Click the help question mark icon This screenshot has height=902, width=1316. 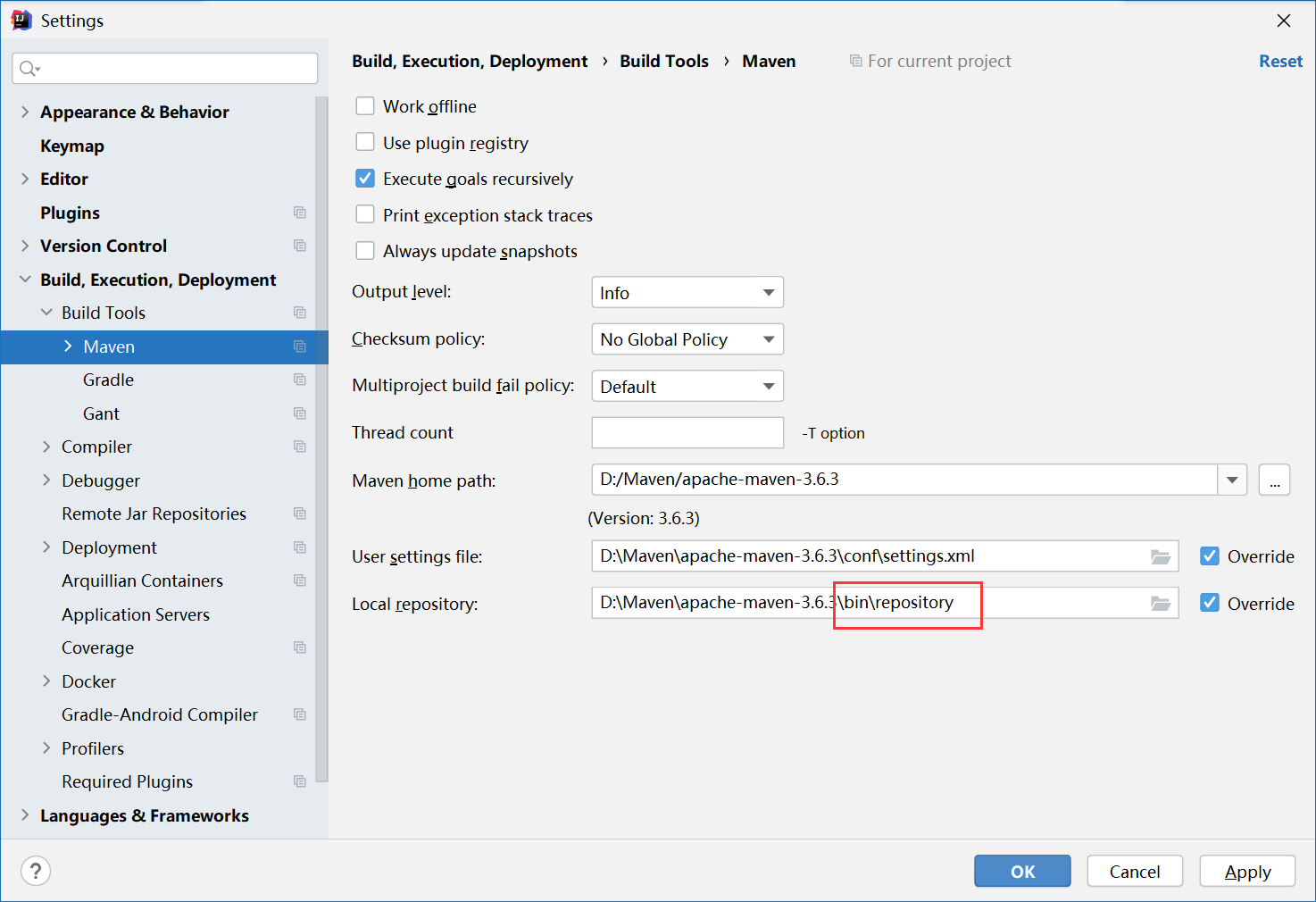click(36, 871)
